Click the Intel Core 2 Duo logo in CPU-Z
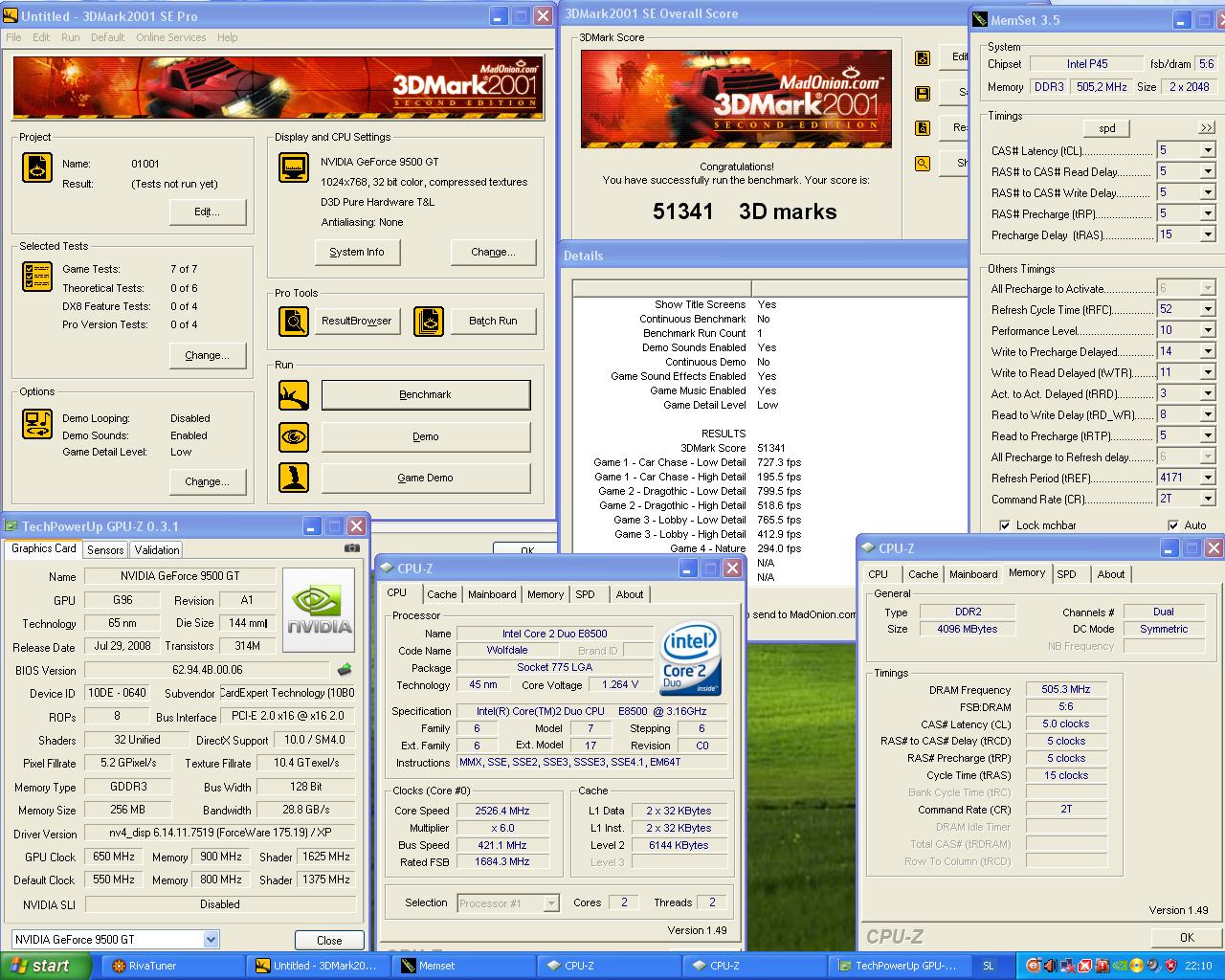 point(691,660)
